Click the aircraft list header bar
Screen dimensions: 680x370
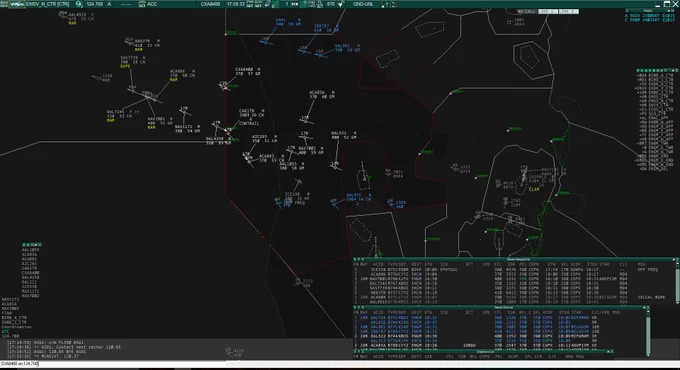pyautogui.click(x=32, y=245)
